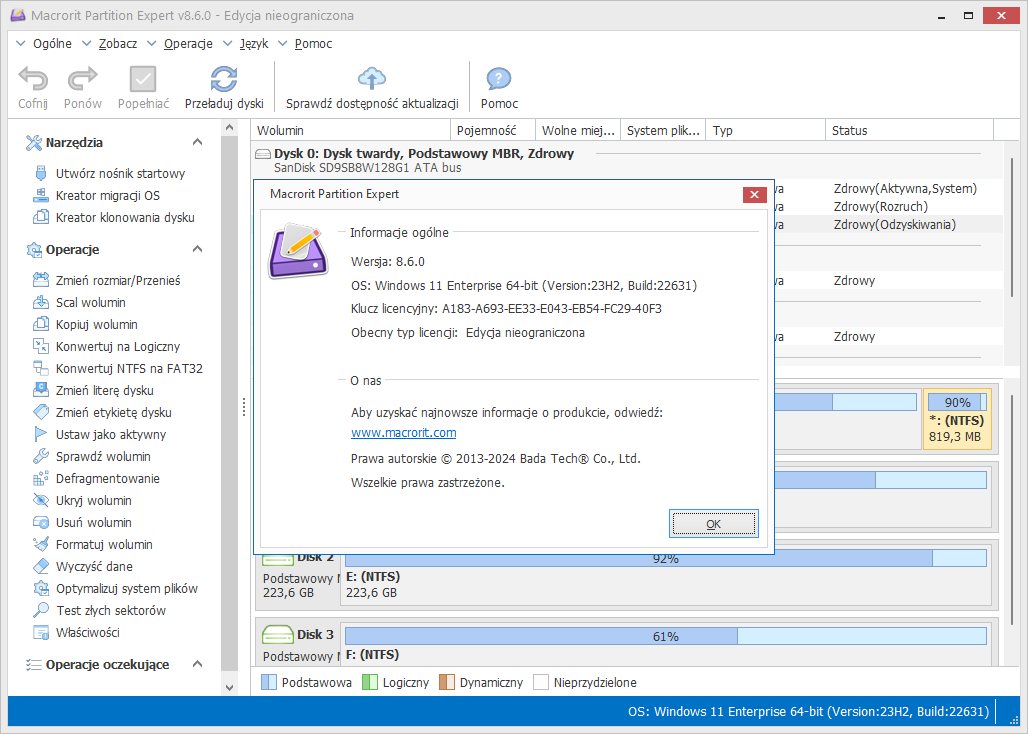The height and width of the screenshot is (734, 1028).
Task: Click OK in the about dialog
Action: point(713,524)
